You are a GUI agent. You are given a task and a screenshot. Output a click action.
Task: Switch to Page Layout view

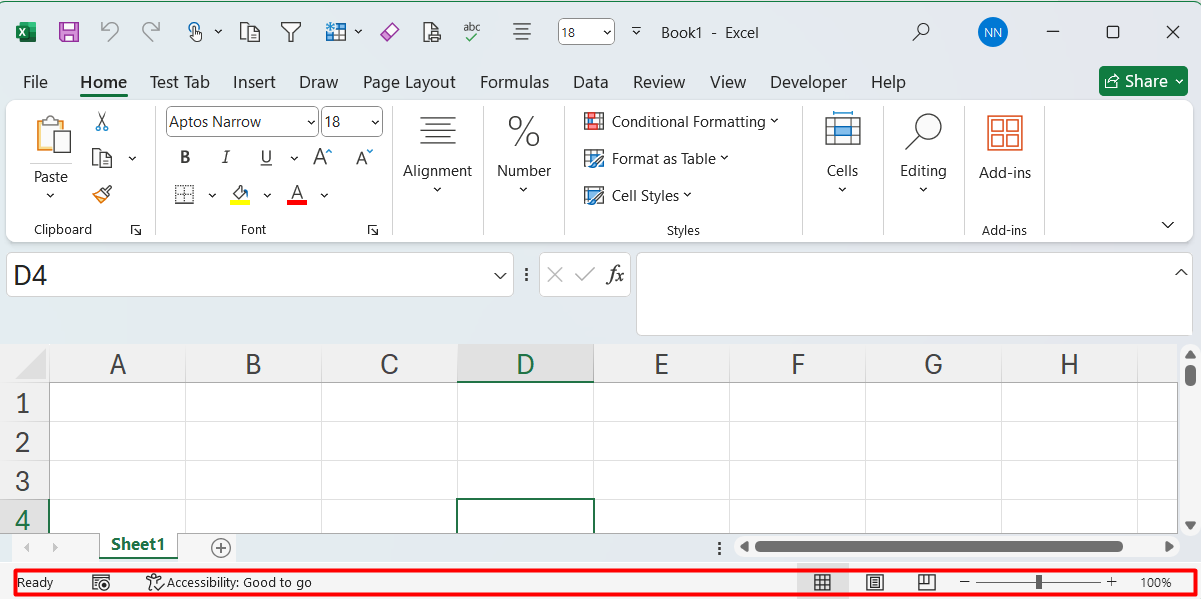click(874, 581)
